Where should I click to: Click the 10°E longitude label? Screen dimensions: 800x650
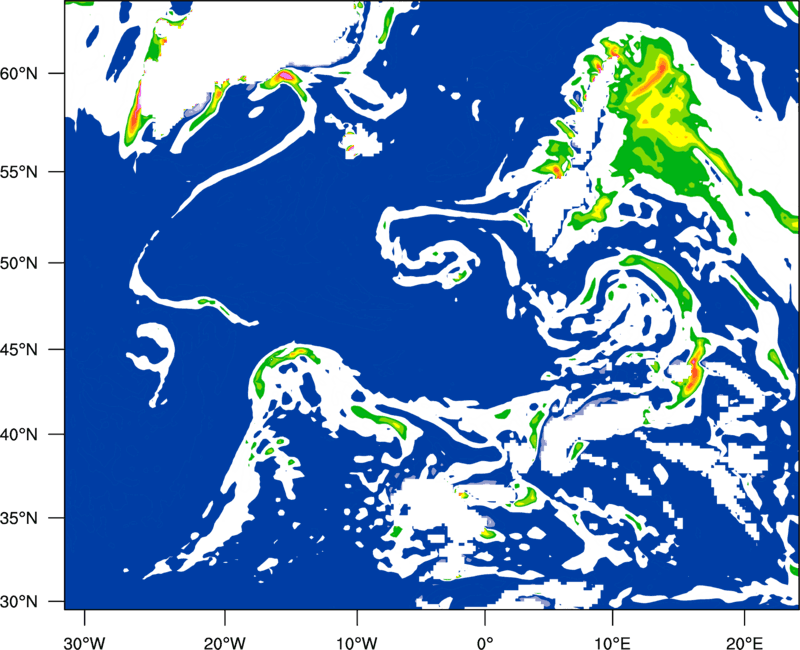click(x=612, y=643)
